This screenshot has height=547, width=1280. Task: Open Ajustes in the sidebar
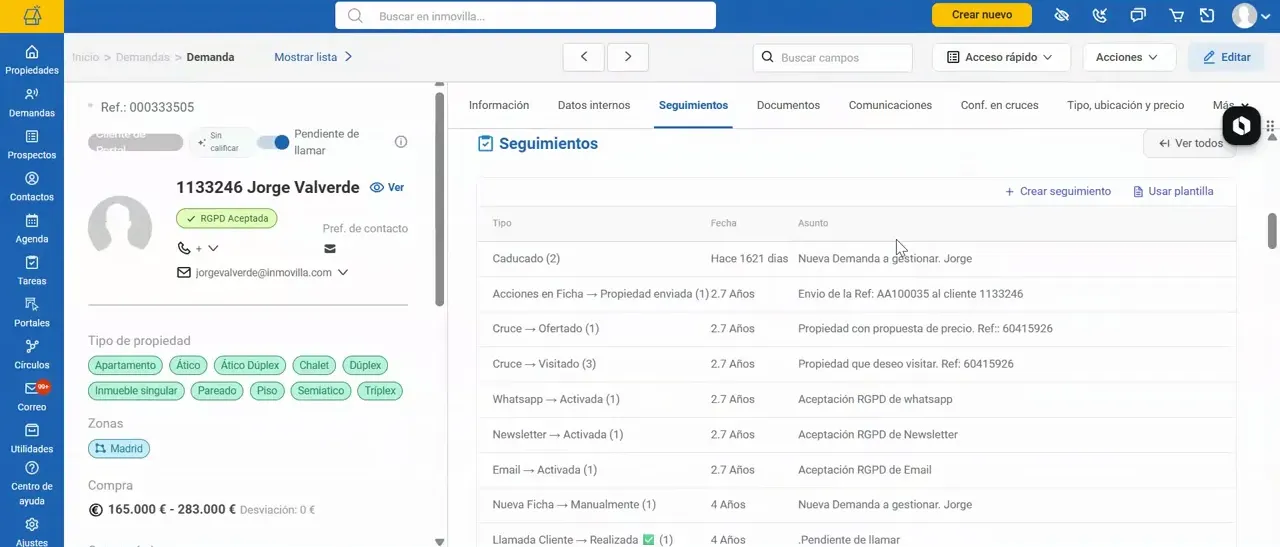coord(32,531)
